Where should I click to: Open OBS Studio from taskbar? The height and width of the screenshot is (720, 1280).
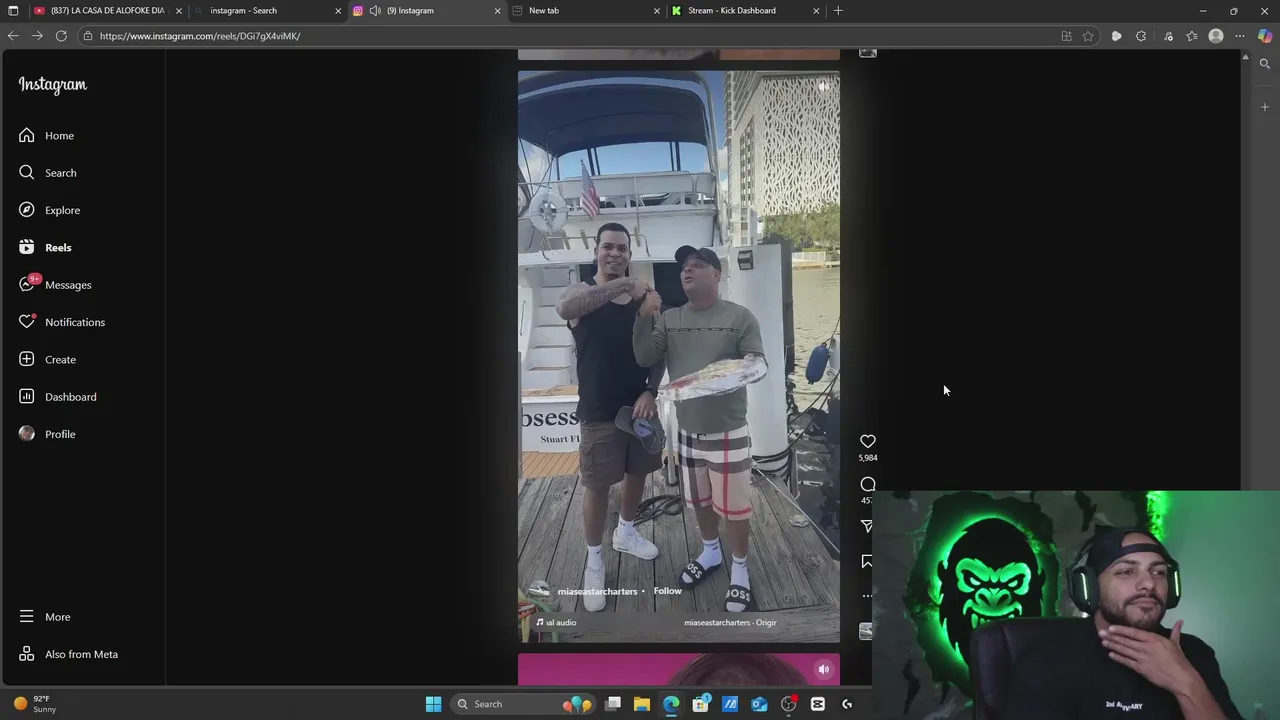(x=789, y=704)
